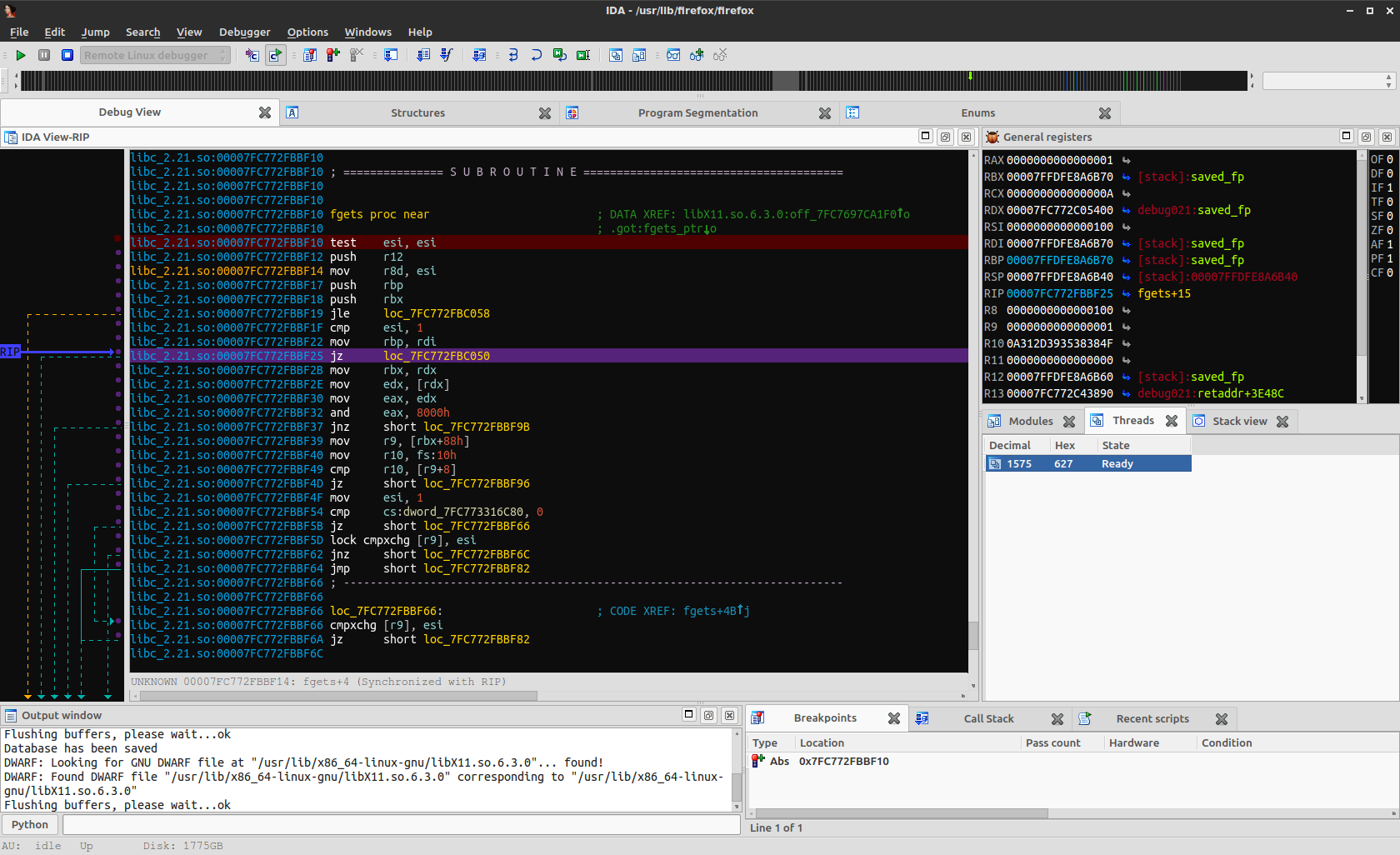The width and height of the screenshot is (1400, 855).
Task: Open the File menu
Action: pyautogui.click(x=19, y=32)
